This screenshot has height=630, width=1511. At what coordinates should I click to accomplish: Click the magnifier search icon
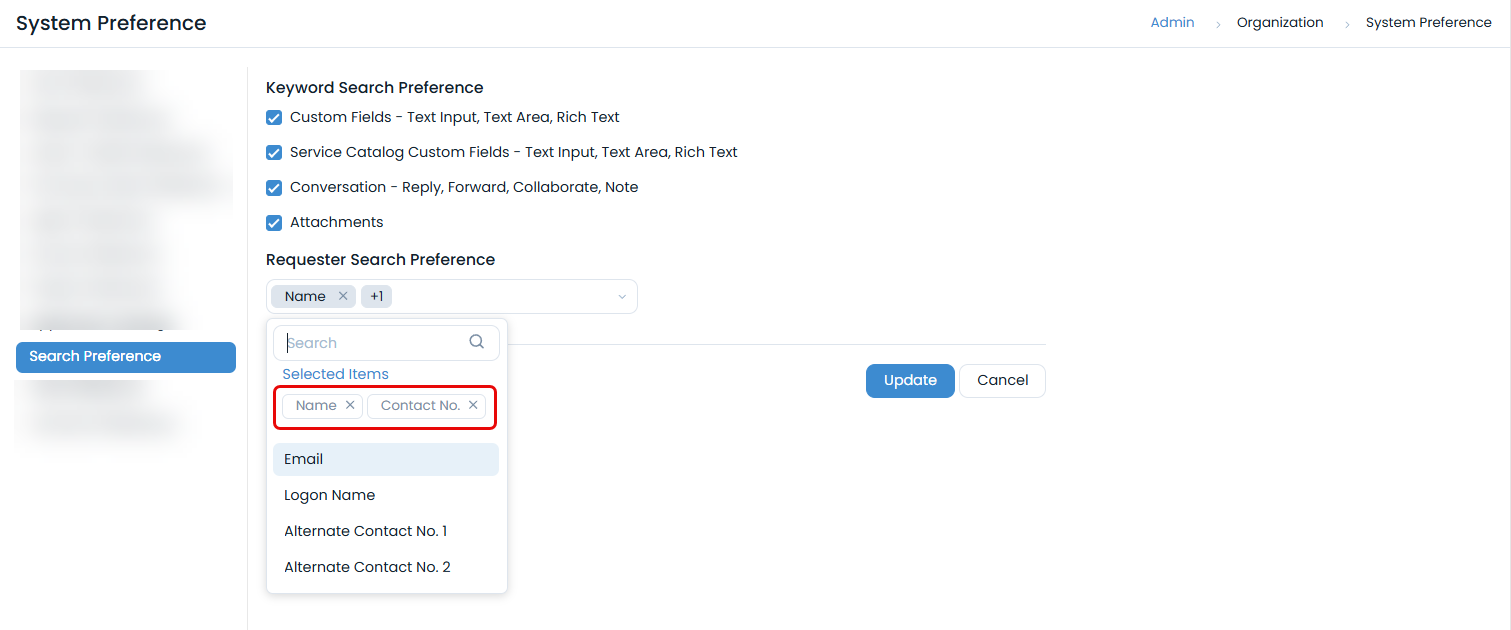tap(476, 341)
